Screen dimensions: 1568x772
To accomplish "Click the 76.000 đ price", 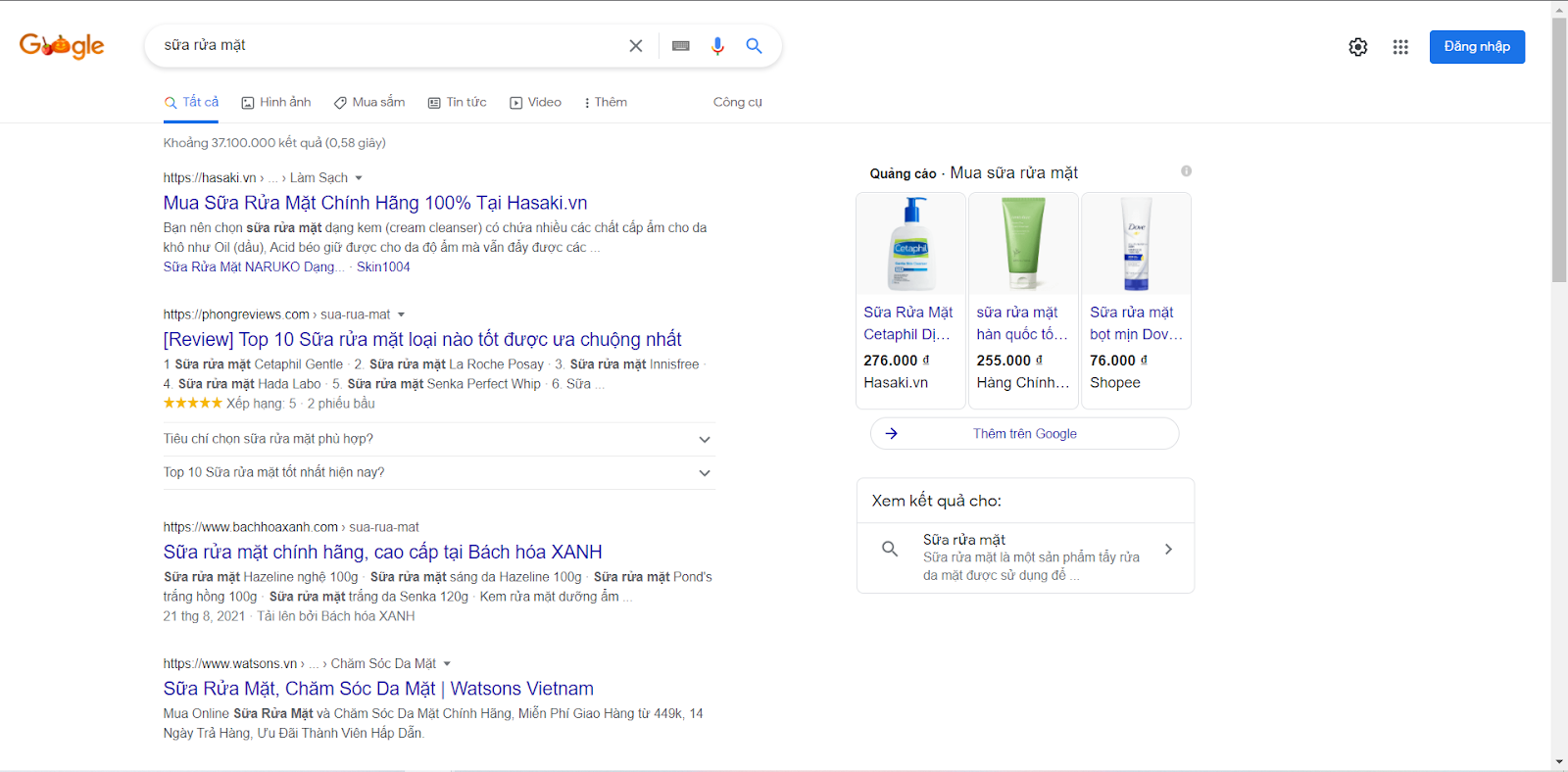I will pos(1118,361).
